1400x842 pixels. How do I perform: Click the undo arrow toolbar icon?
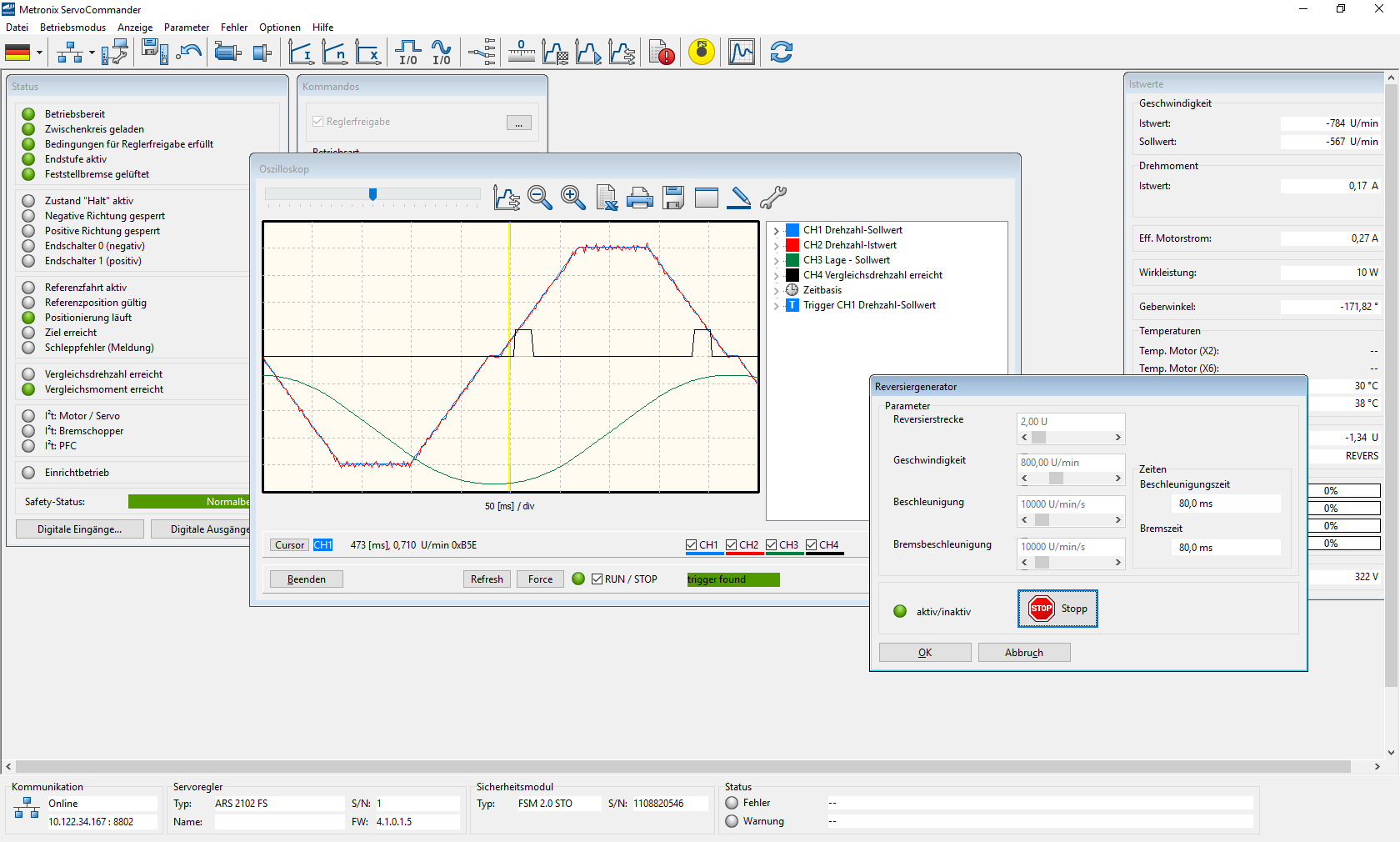point(190,53)
